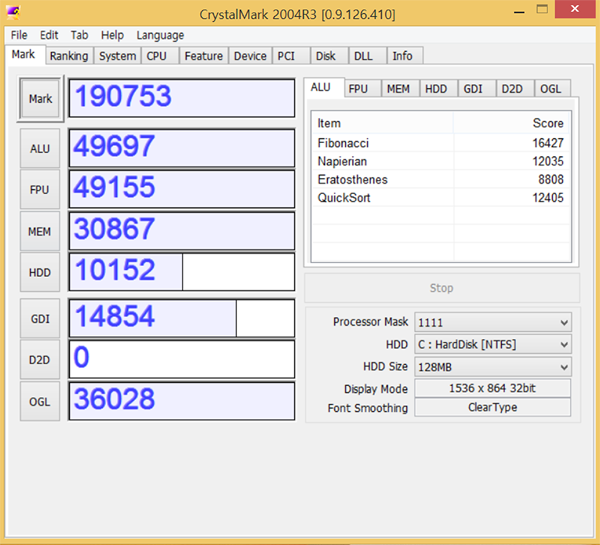
Task: Click the Display Mode 1536 x 864 field
Action: click(492, 388)
